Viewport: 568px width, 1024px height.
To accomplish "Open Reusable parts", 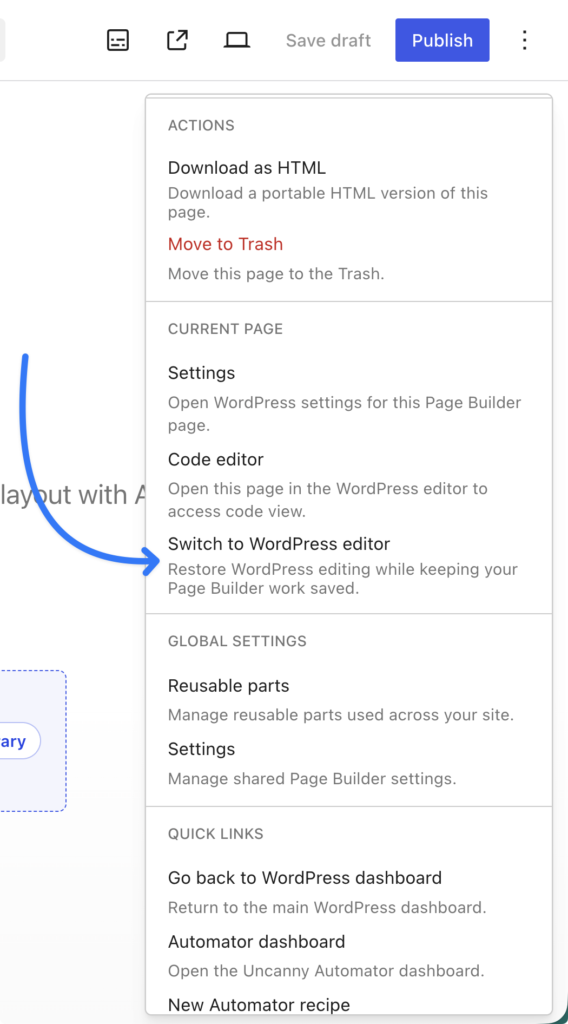I will pos(229,686).
